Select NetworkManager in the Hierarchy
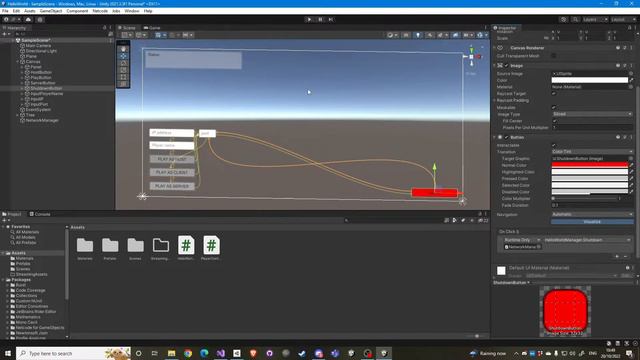The image size is (640, 360). (x=42, y=120)
